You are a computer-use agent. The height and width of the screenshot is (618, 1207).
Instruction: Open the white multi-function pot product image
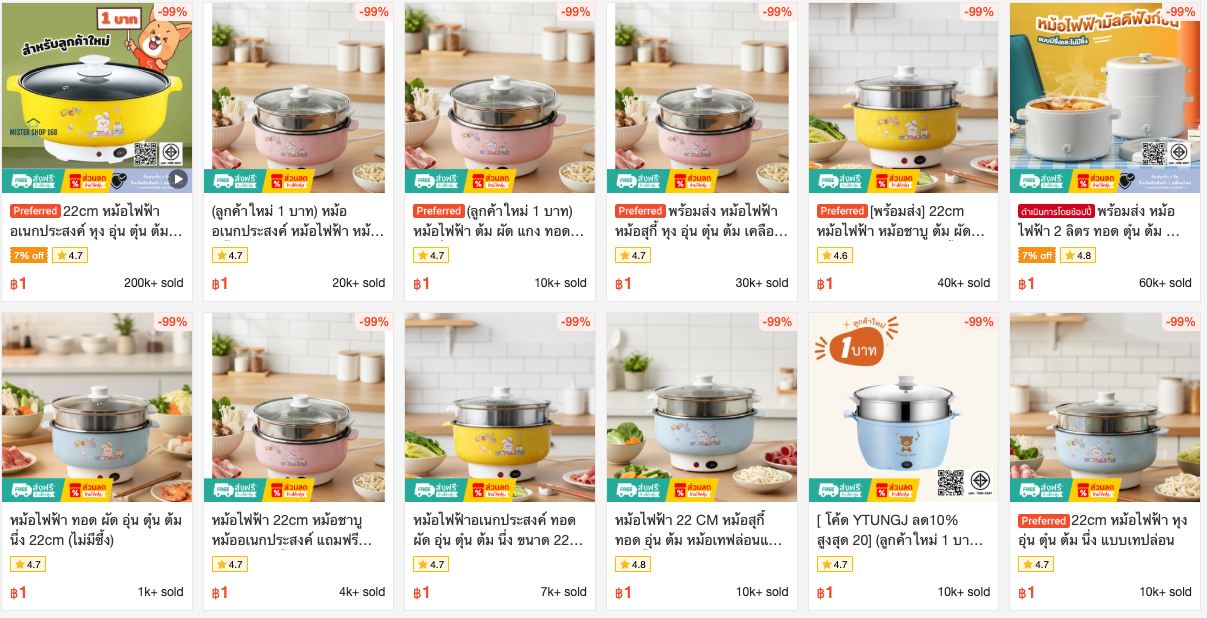tap(1105, 98)
